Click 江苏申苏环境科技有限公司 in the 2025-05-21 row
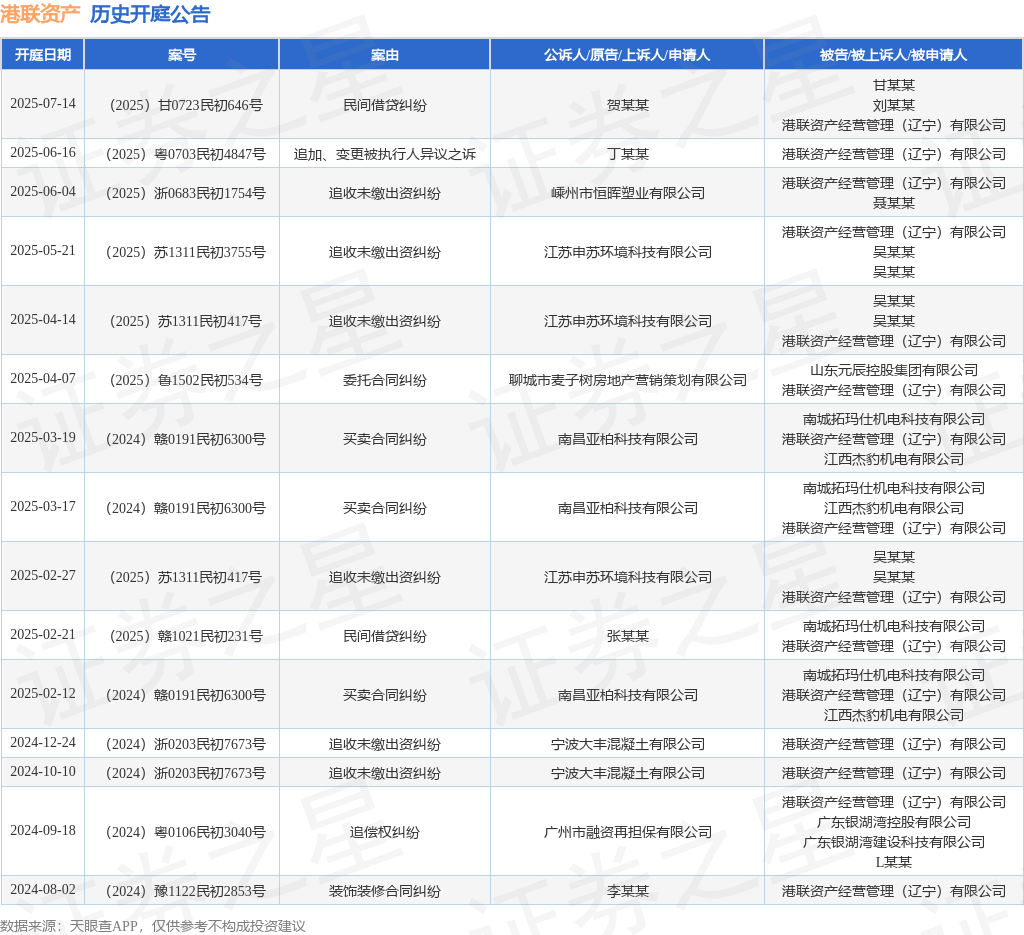This screenshot has height=935, width=1024. (x=628, y=252)
